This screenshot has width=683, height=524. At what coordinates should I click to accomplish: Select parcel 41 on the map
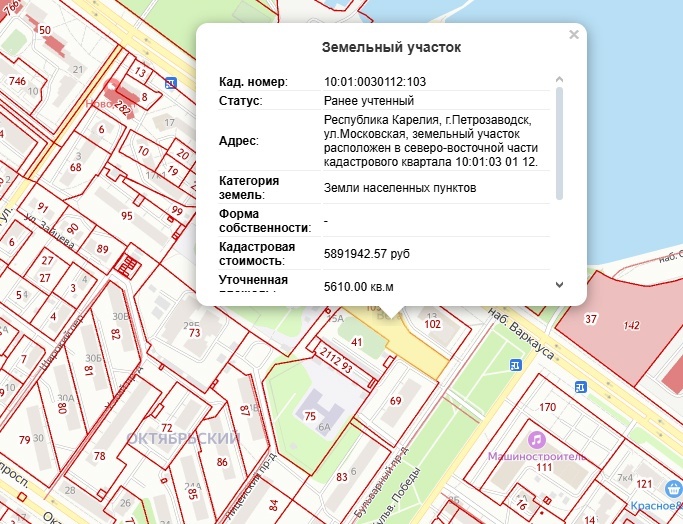357,342
